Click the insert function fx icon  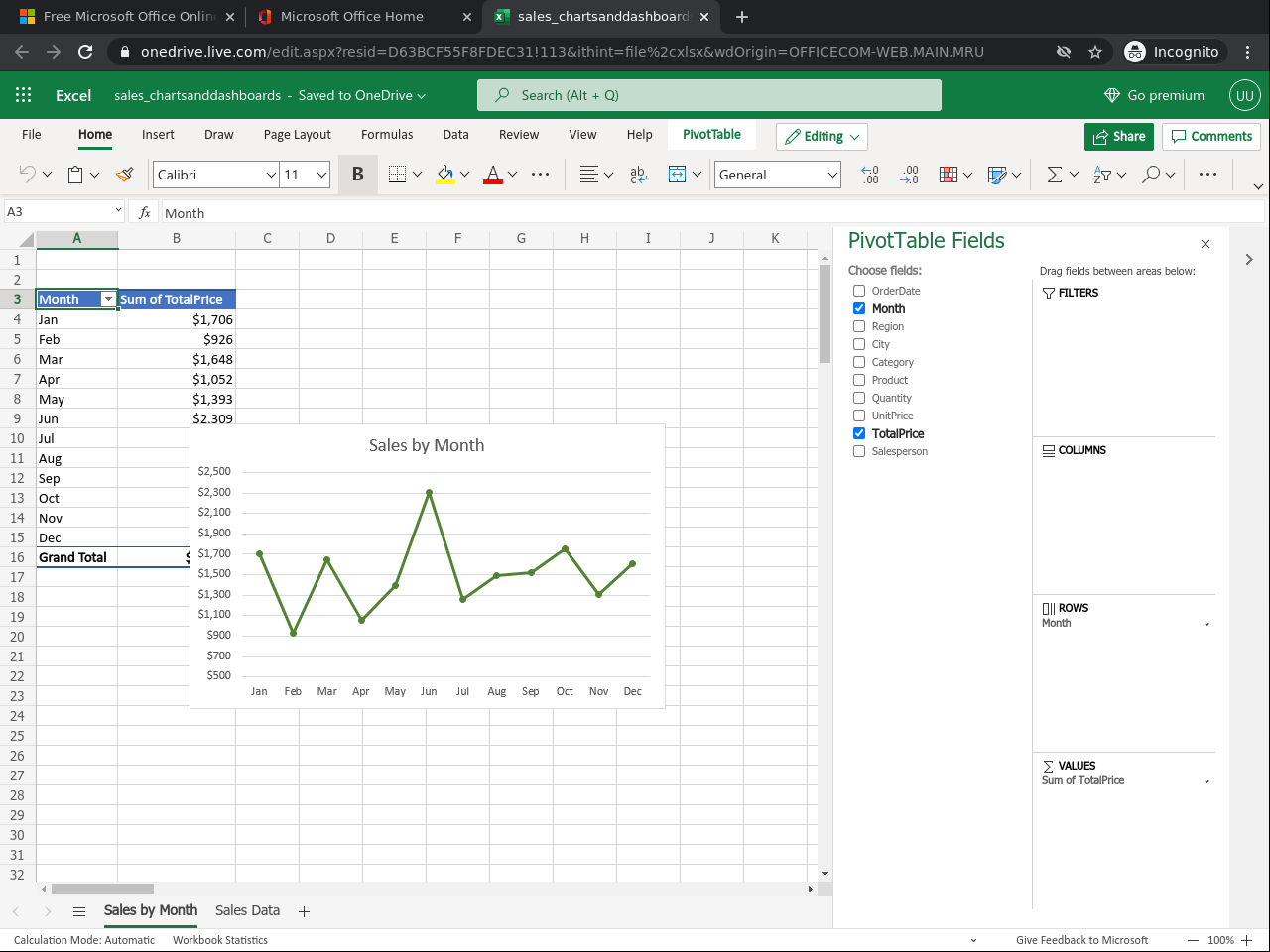(x=145, y=212)
